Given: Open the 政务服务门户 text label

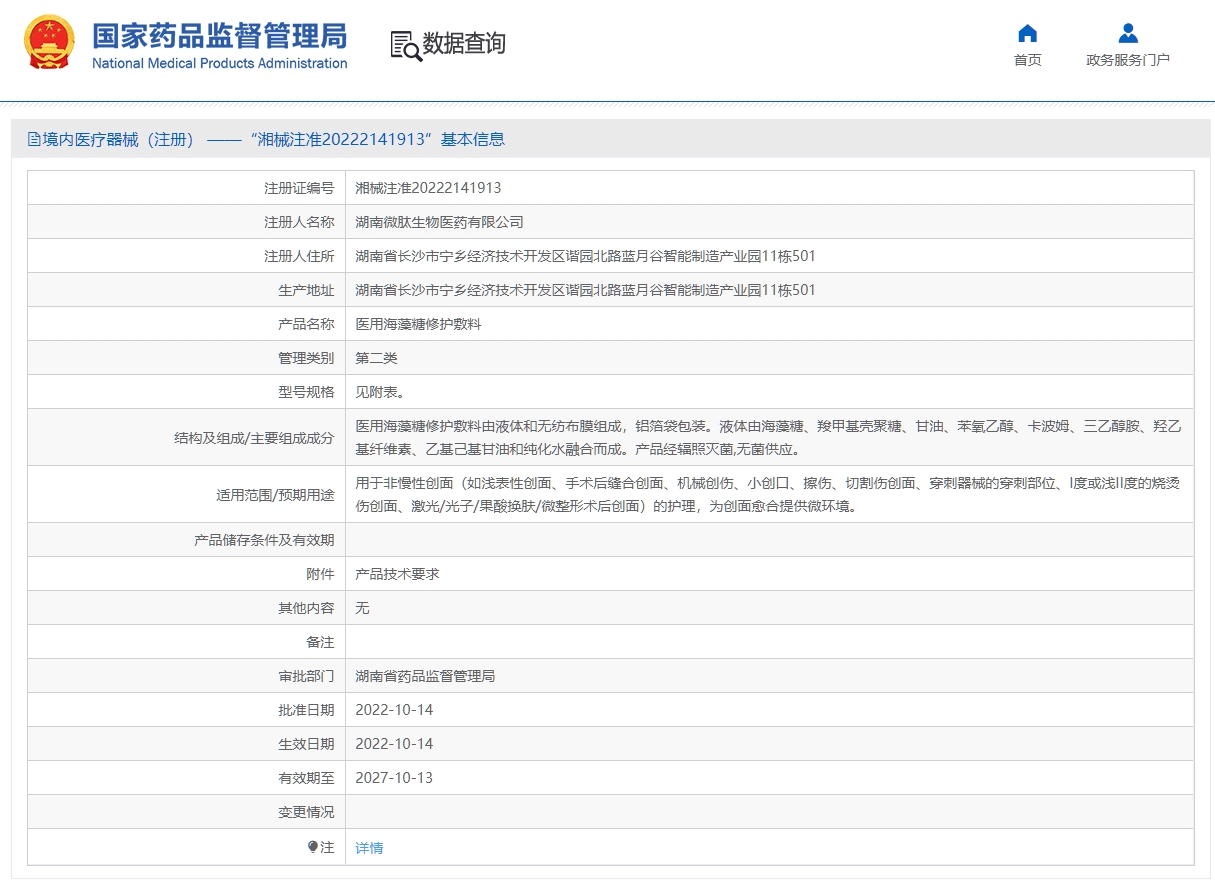Looking at the screenshot, I should pos(1128,60).
